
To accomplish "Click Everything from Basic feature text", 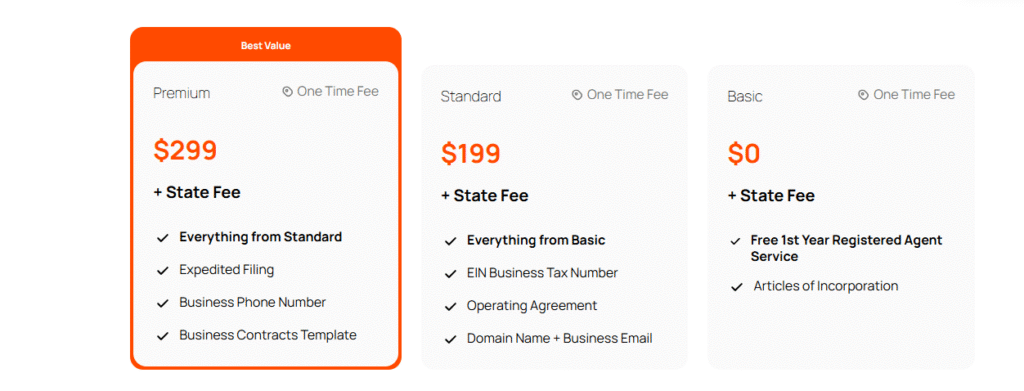I will (x=536, y=240).
